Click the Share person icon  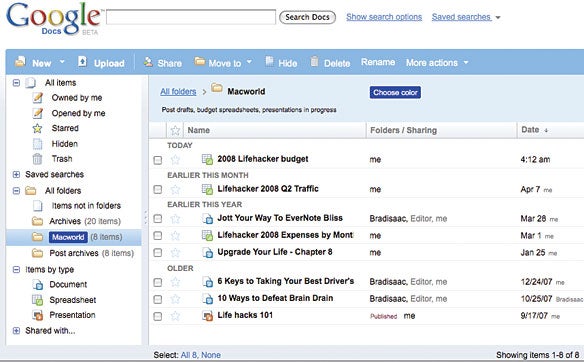[148, 62]
